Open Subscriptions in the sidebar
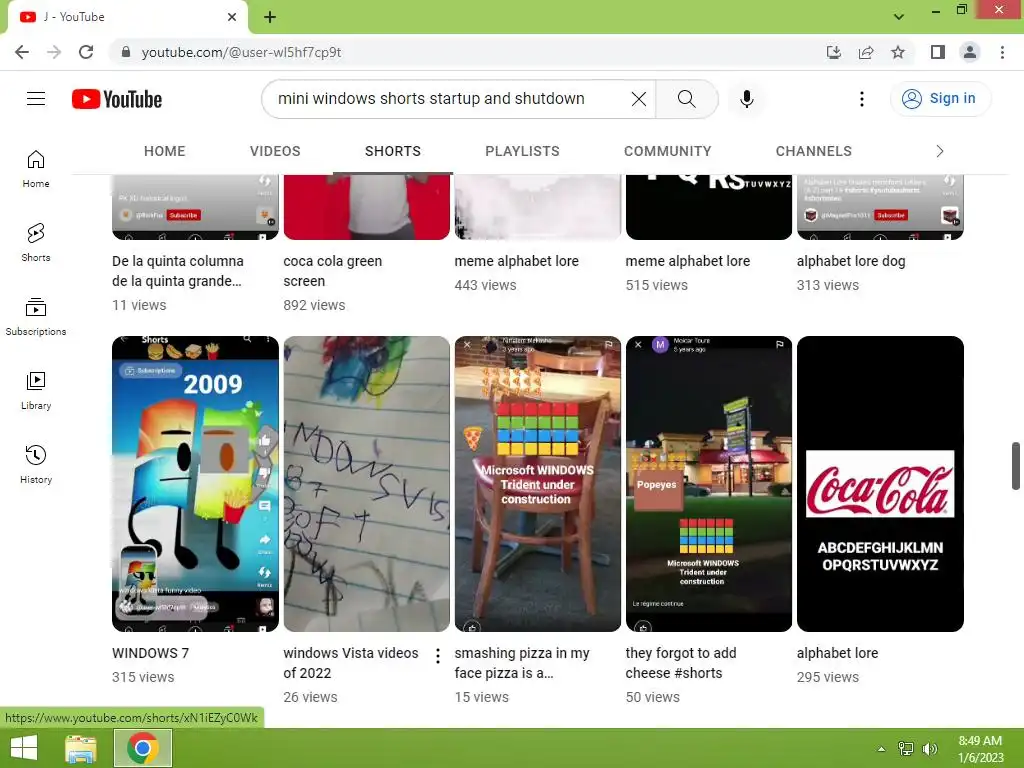Screen dimensions: 1024x768 click(x=36, y=317)
